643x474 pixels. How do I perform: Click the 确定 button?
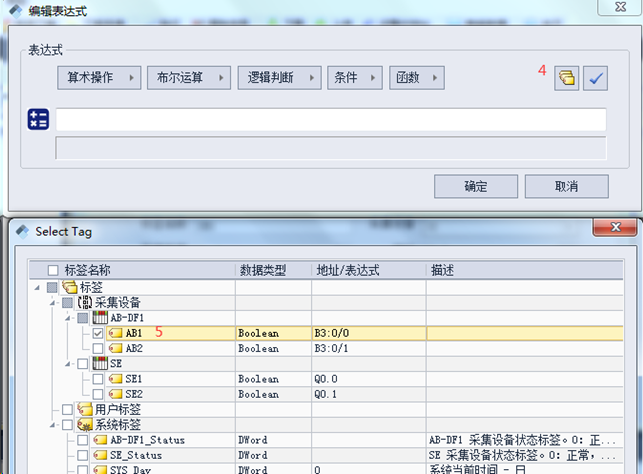point(476,187)
